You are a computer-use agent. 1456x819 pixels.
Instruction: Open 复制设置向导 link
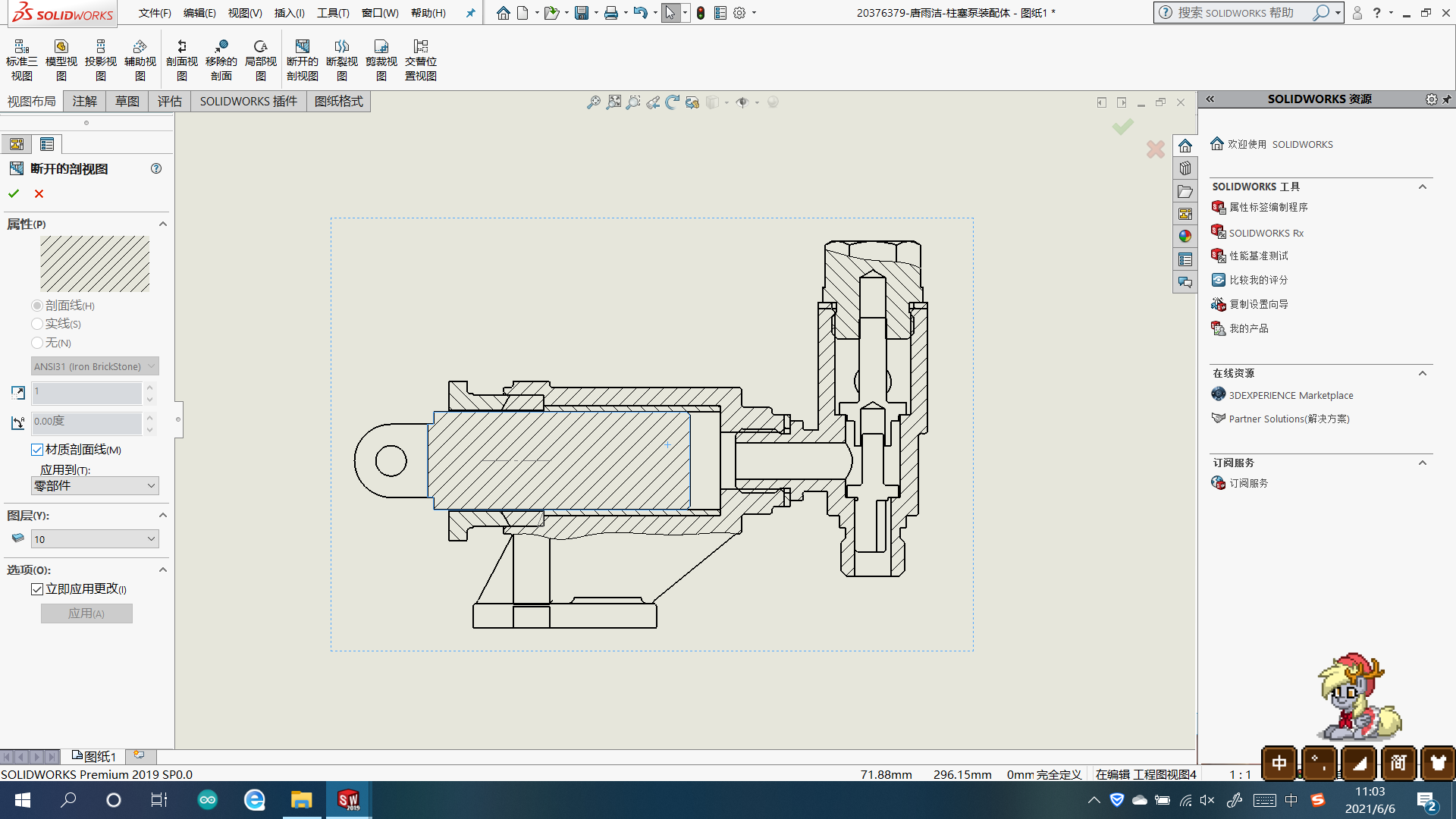pyautogui.click(x=1258, y=304)
